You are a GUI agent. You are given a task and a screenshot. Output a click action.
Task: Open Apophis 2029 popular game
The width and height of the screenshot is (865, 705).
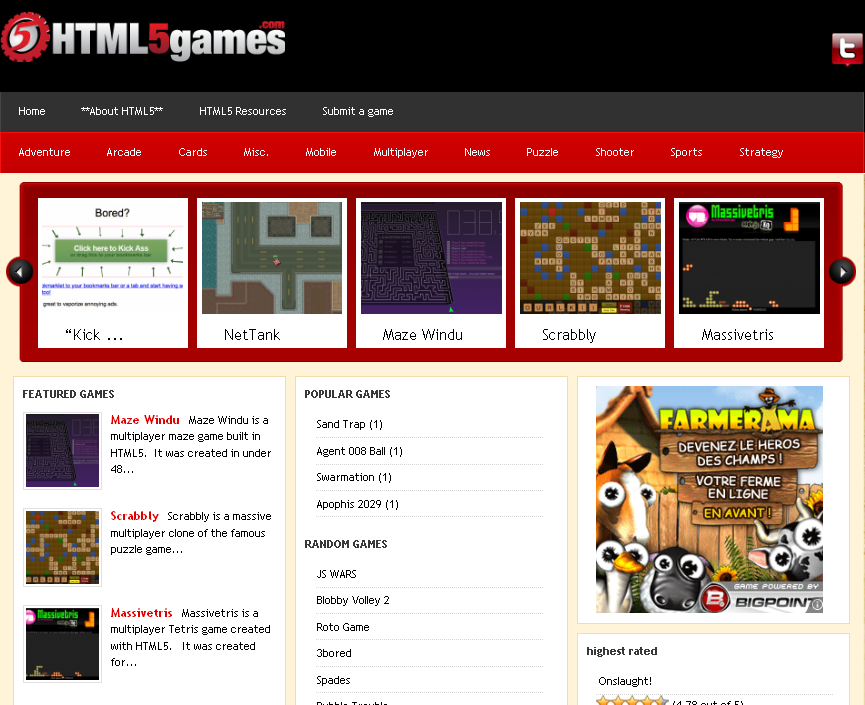357,504
